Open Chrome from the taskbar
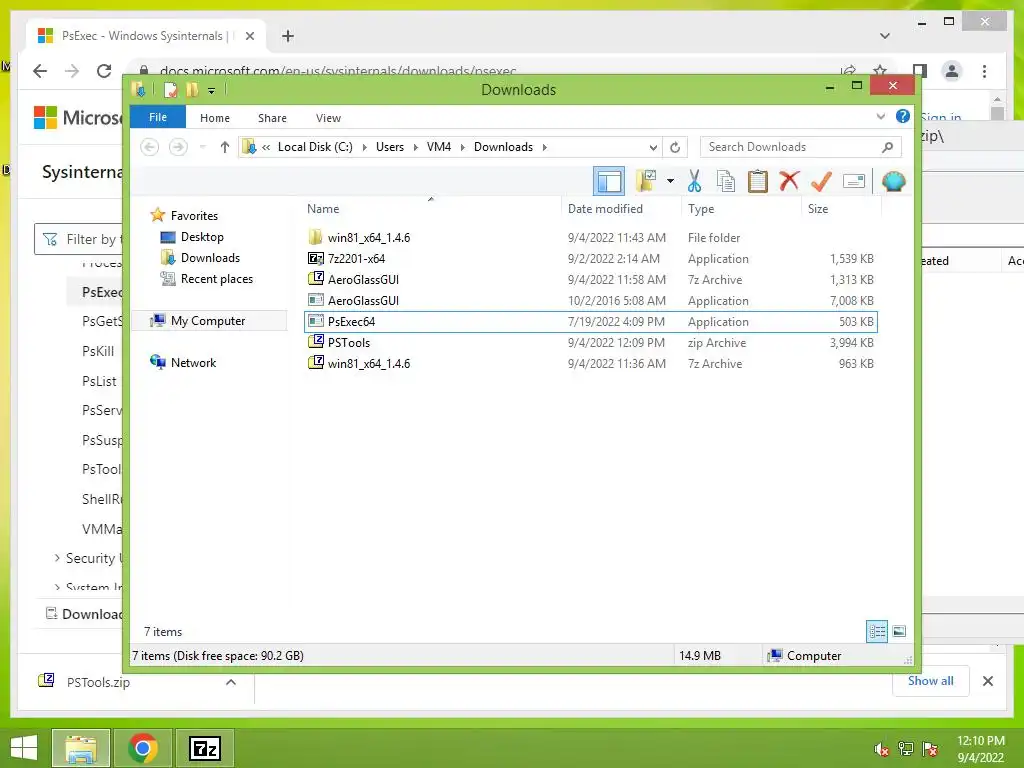Viewport: 1024px width, 768px height. pyautogui.click(x=142, y=748)
